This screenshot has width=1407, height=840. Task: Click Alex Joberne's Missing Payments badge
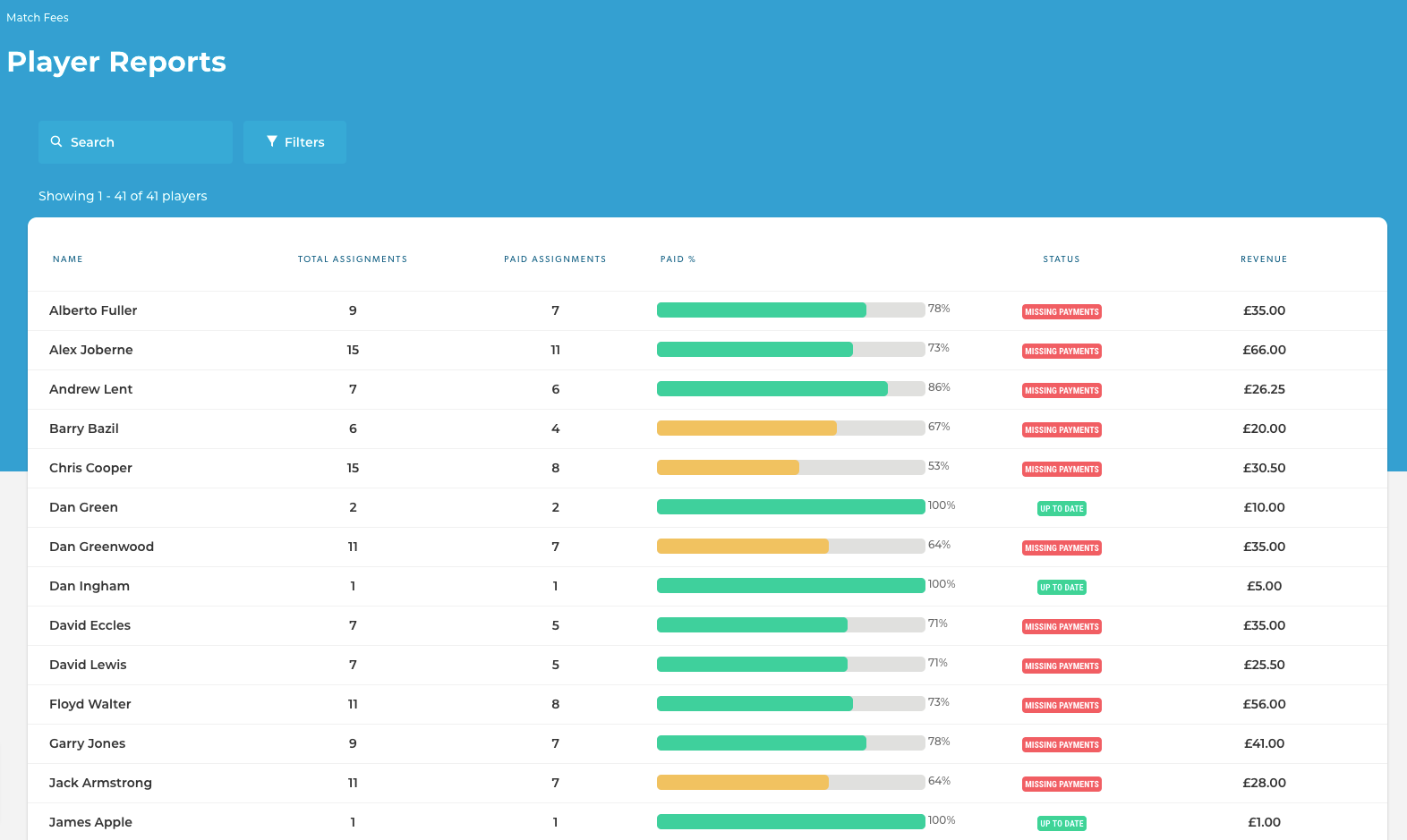1062,352
